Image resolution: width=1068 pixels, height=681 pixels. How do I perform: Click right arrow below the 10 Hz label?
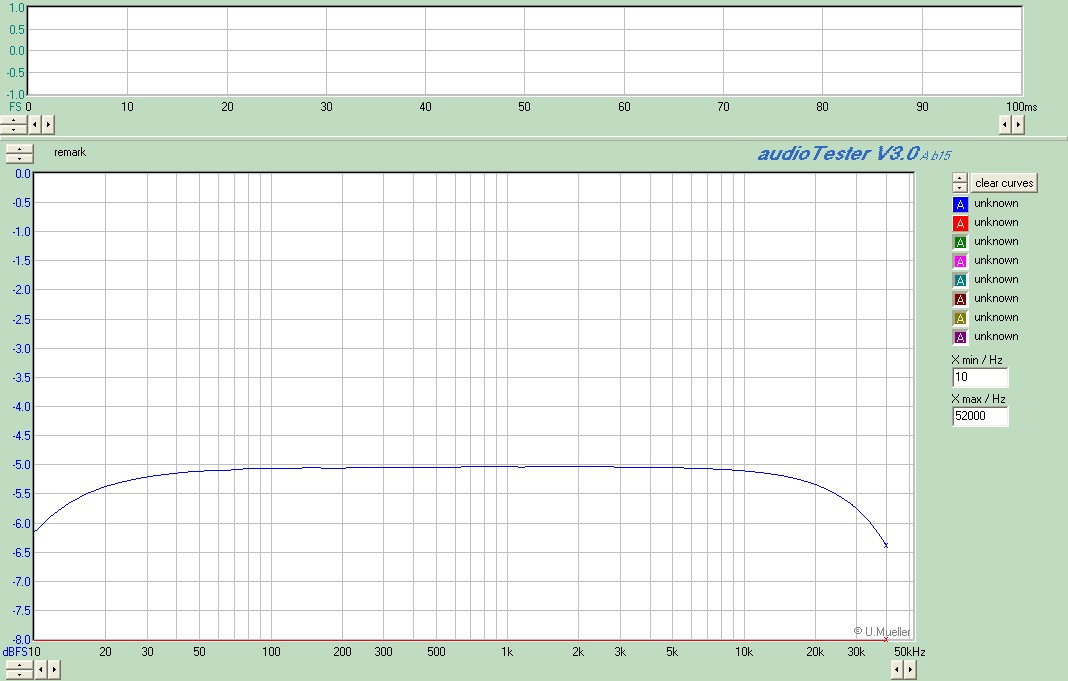pos(54,669)
